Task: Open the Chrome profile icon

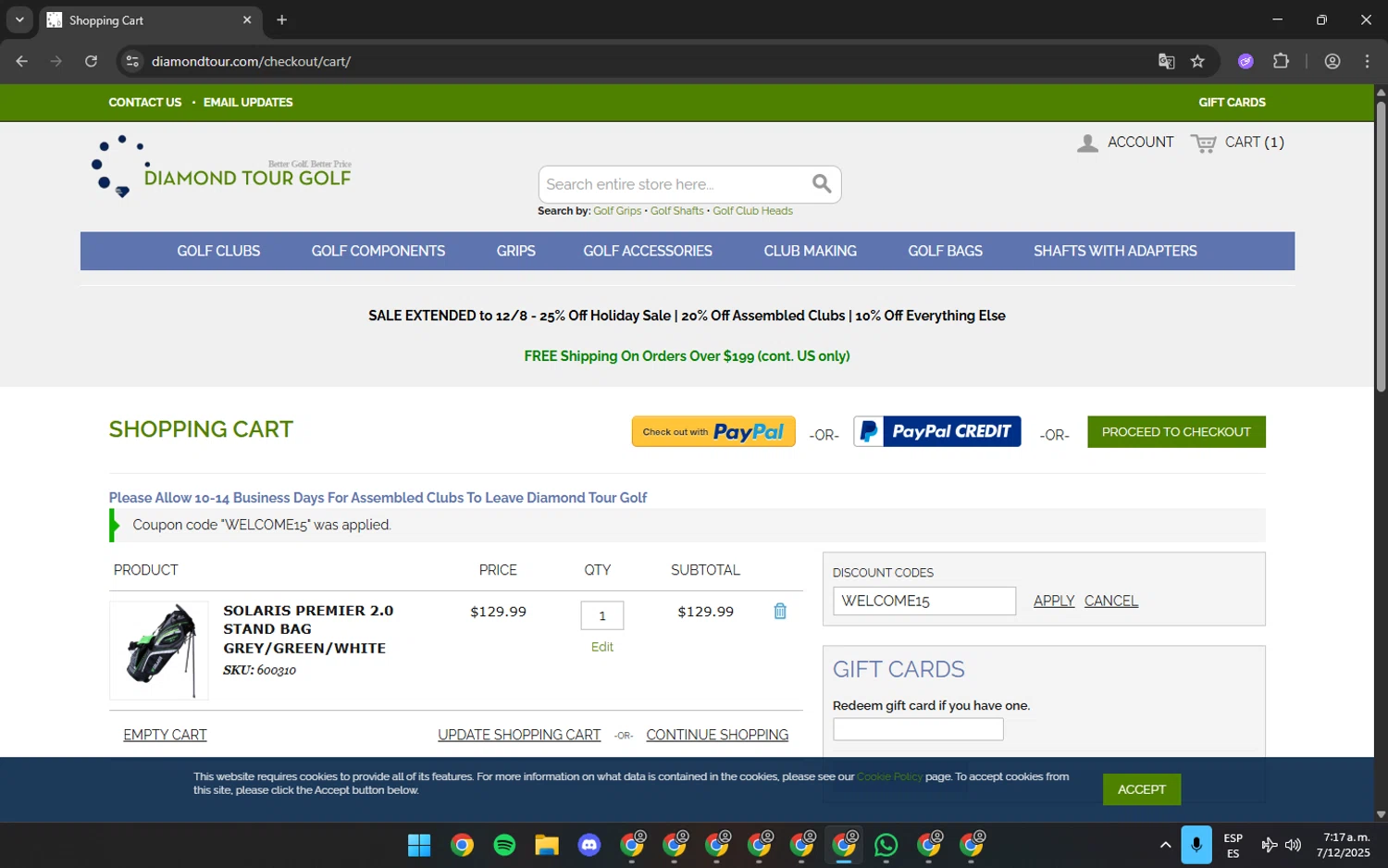Action: 1332,61
